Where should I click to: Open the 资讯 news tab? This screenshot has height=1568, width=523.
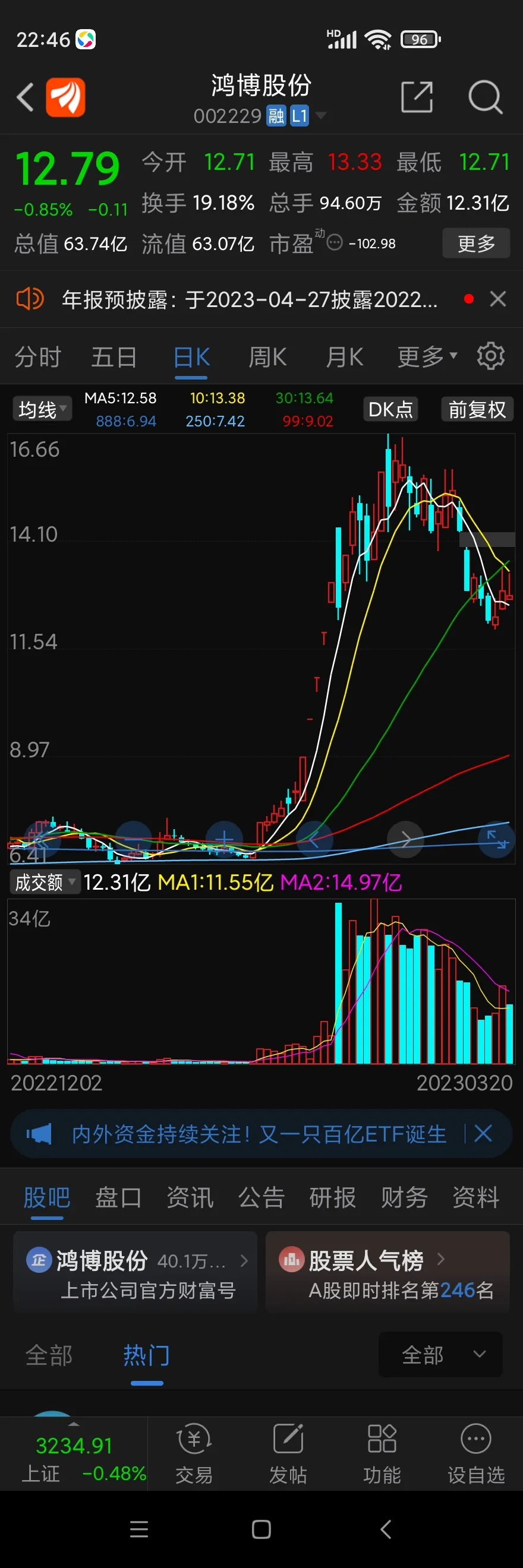190,1197
